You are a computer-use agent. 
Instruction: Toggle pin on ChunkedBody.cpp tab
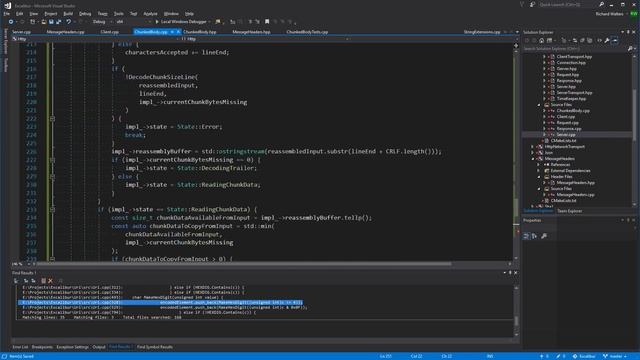click(172, 31)
